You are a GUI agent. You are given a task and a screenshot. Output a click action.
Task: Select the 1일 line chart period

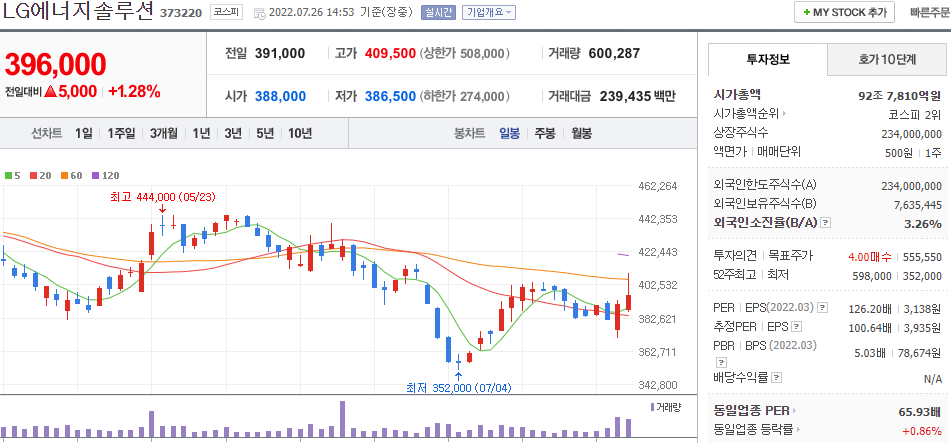click(x=84, y=134)
